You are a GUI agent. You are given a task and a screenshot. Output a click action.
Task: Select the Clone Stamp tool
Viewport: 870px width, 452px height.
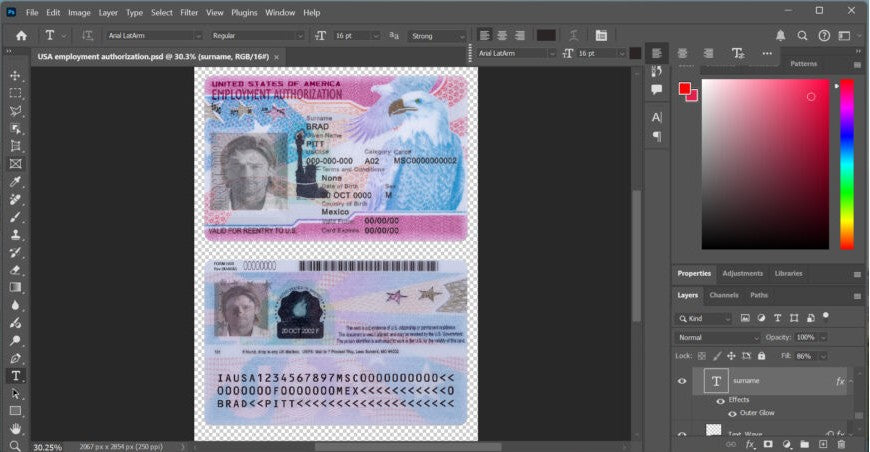[x=16, y=235]
